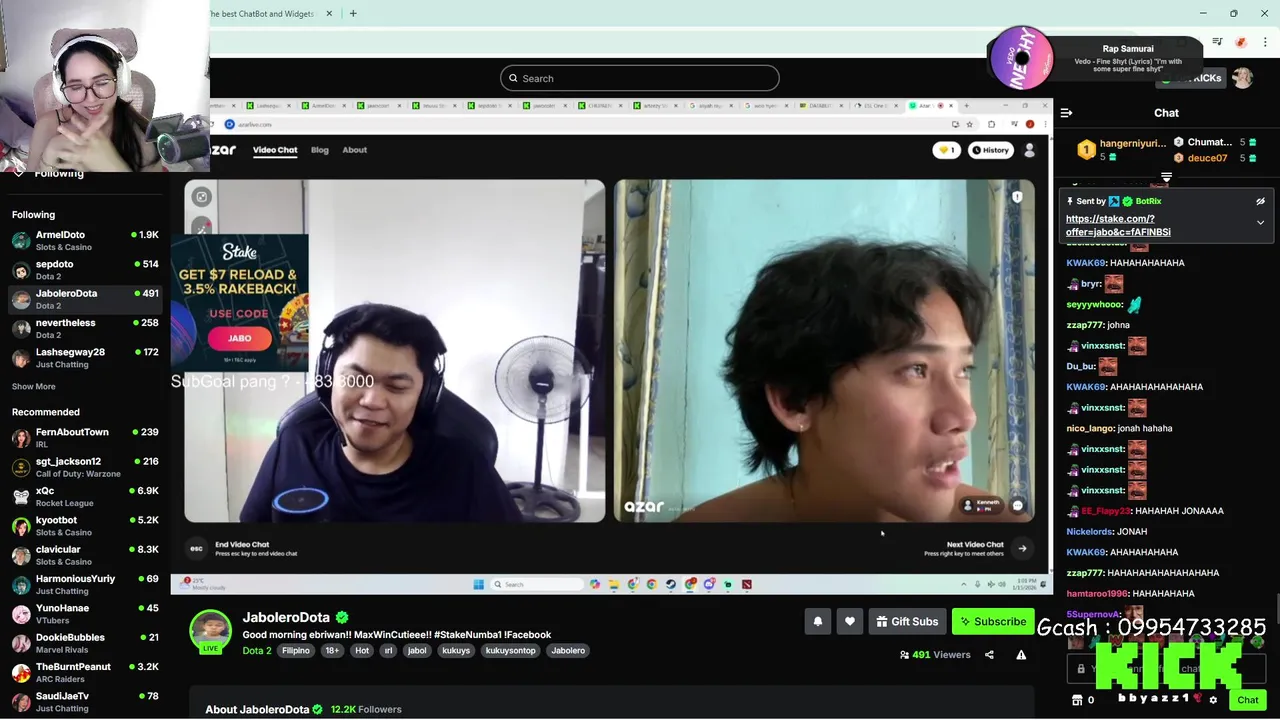Collapse the chat panel with arrow icon
The width and height of the screenshot is (1280, 720).
[1066, 113]
